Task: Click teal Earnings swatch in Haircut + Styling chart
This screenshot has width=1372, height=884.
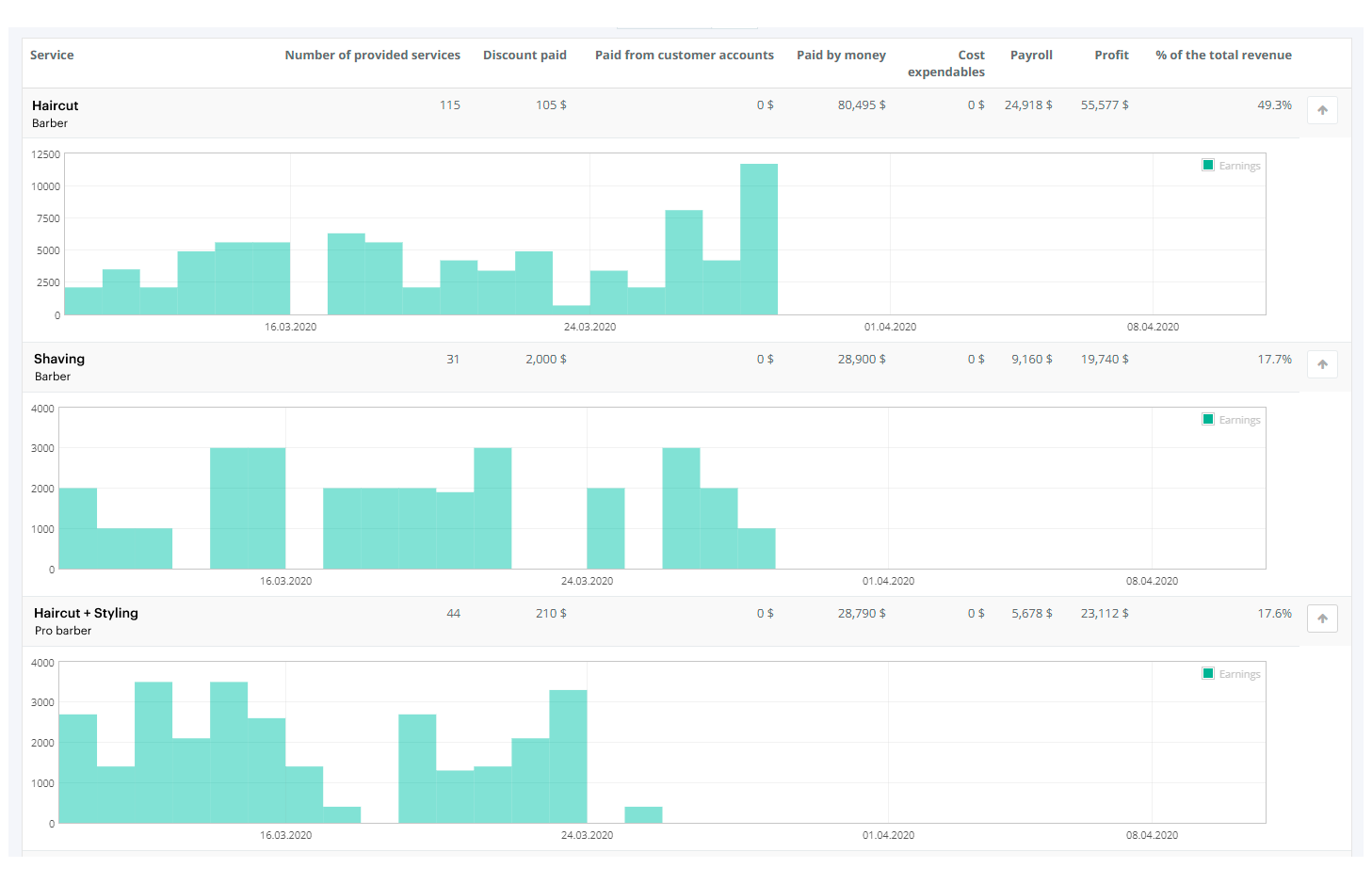Action: point(1208,674)
